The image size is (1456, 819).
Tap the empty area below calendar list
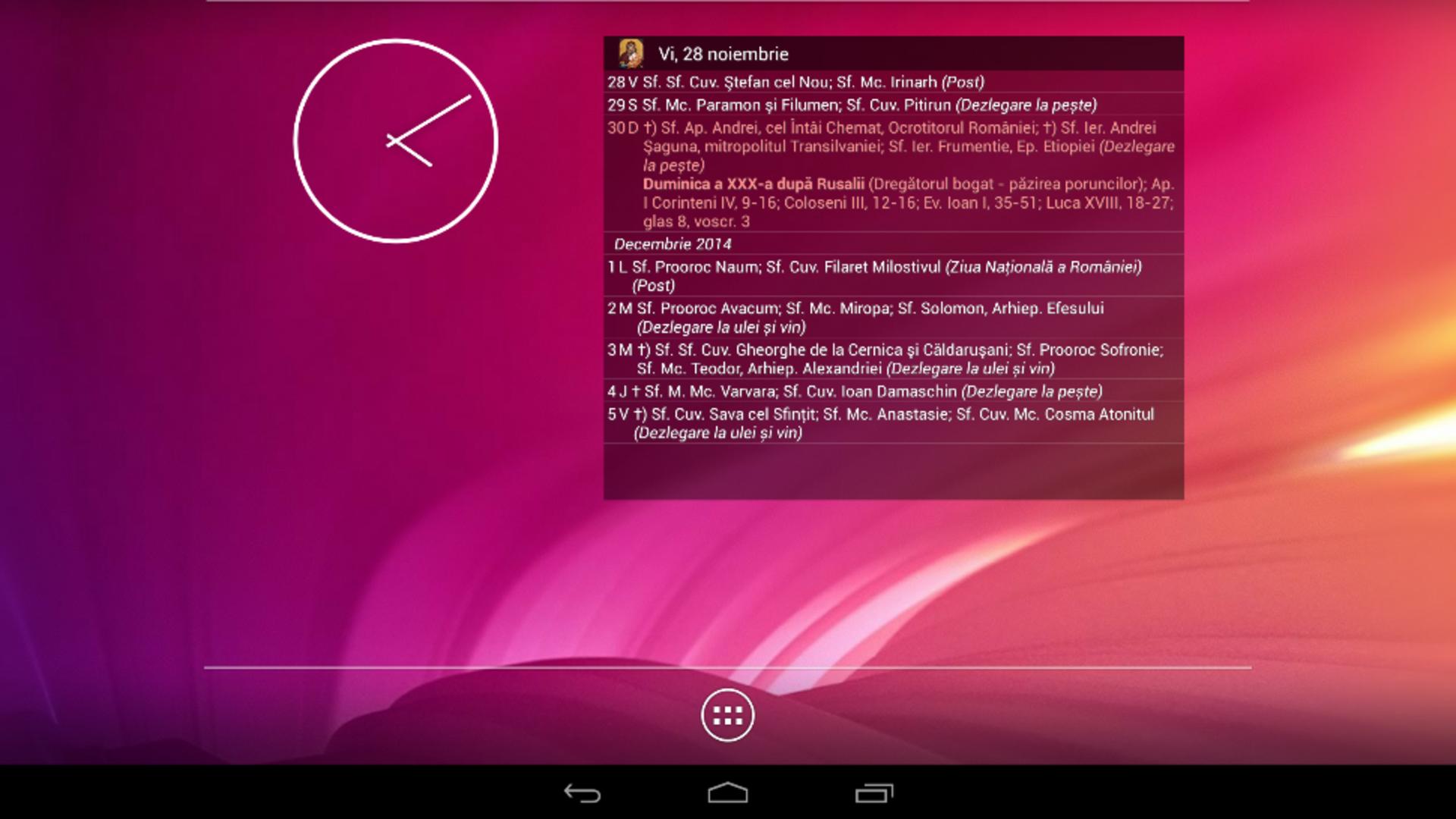coord(893,472)
